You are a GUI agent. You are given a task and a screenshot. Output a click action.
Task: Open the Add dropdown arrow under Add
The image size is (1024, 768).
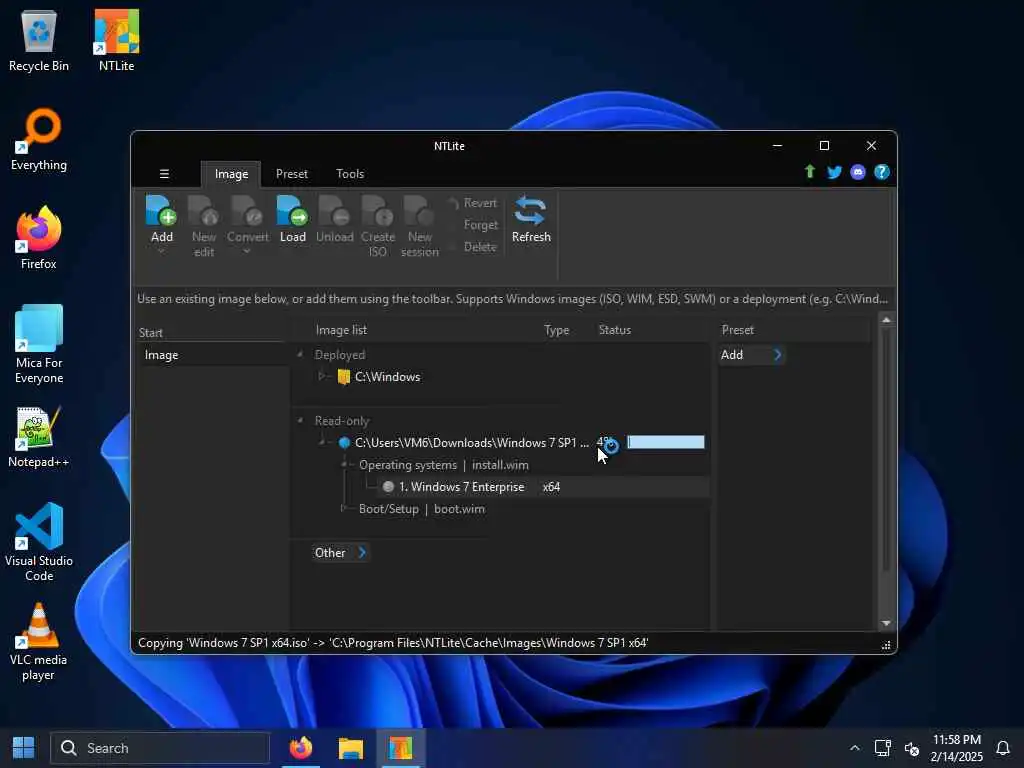[x=161, y=251]
